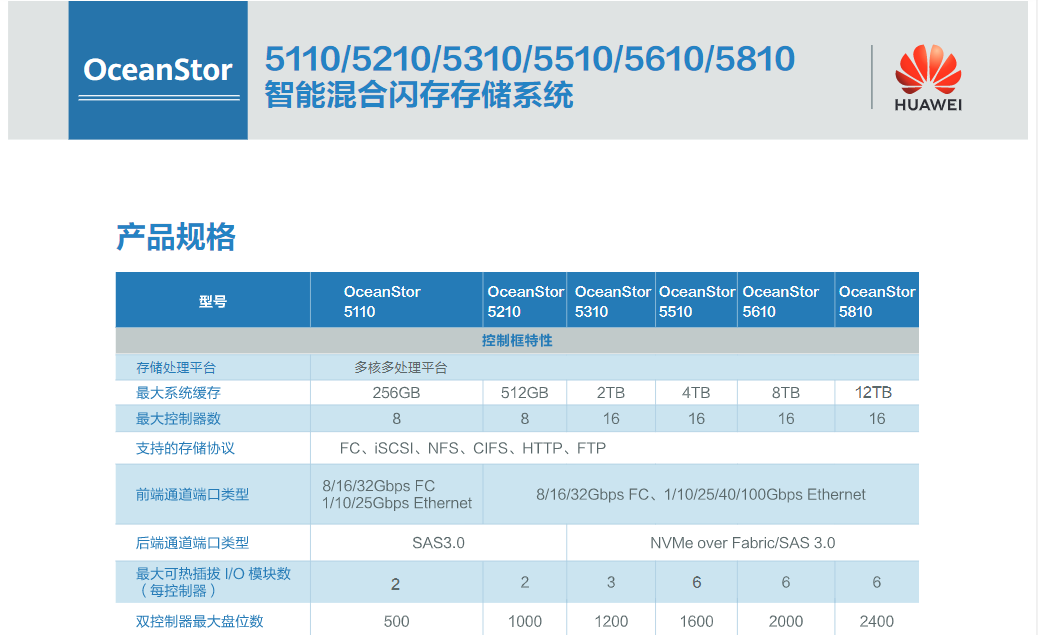Image resolution: width=1038 pixels, height=635 pixels.
Task: Select the 5110/5210/5310/5510/5610/5810 title text
Action: click(529, 59)
